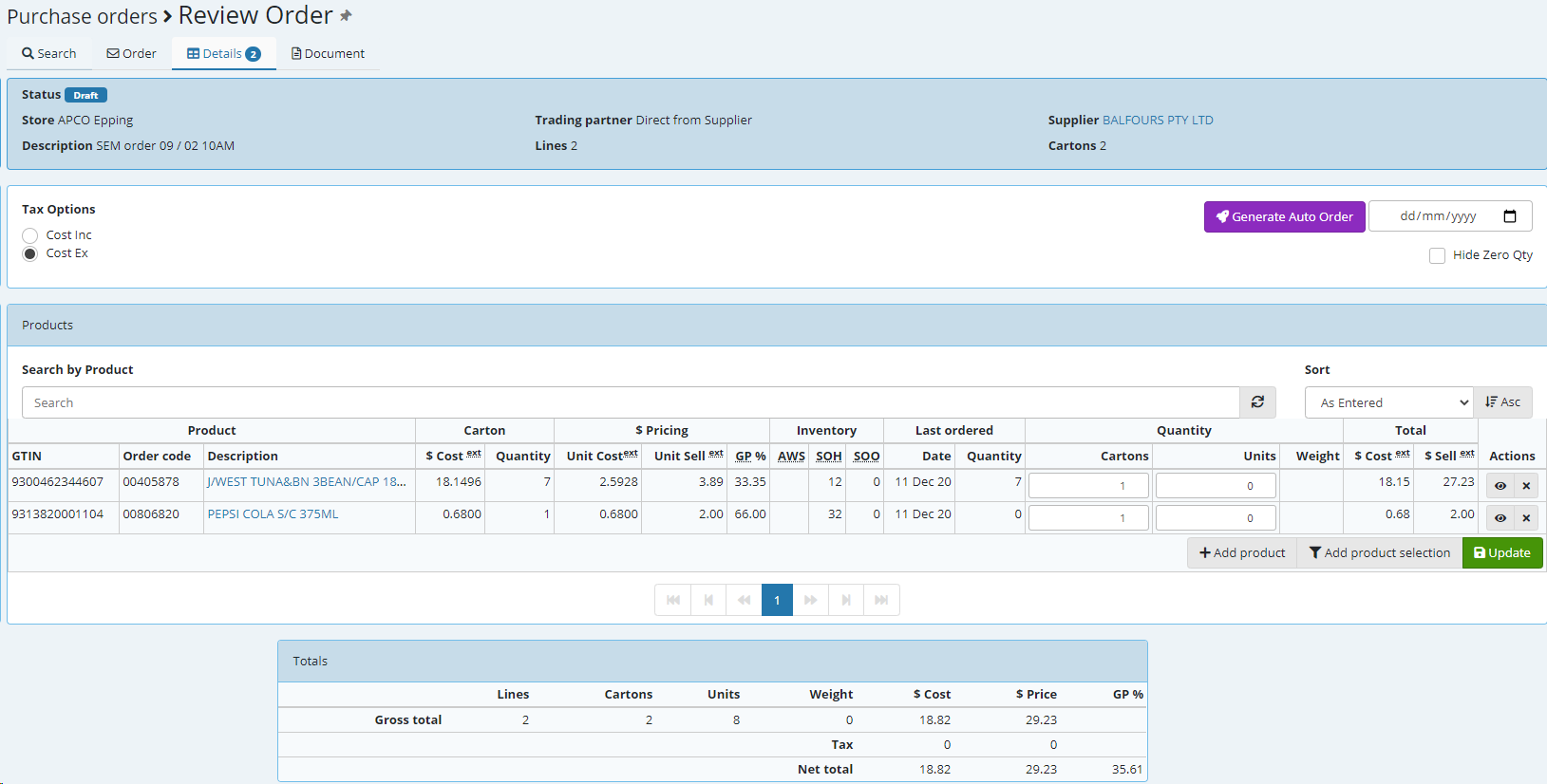Click the SOH column header
Viewport: 1547px width, 784px height.
829,456
